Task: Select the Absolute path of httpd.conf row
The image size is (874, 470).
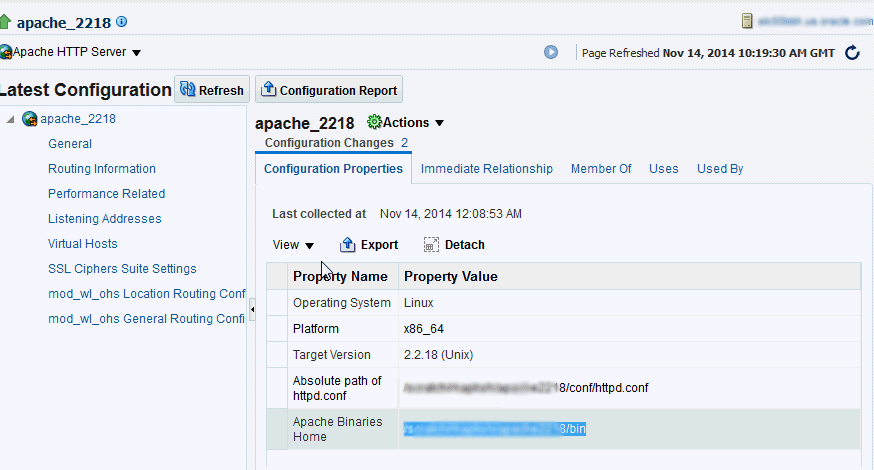Action: [564, 388]
